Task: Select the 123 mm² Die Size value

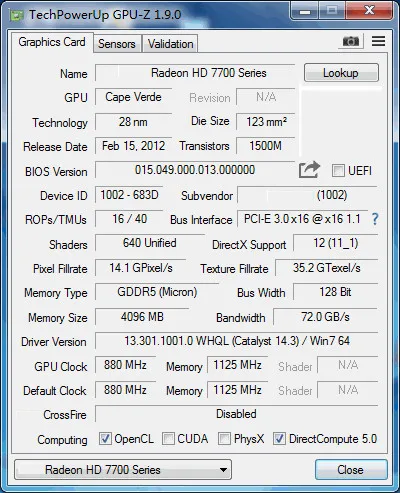Action: [x=266, y=122]
